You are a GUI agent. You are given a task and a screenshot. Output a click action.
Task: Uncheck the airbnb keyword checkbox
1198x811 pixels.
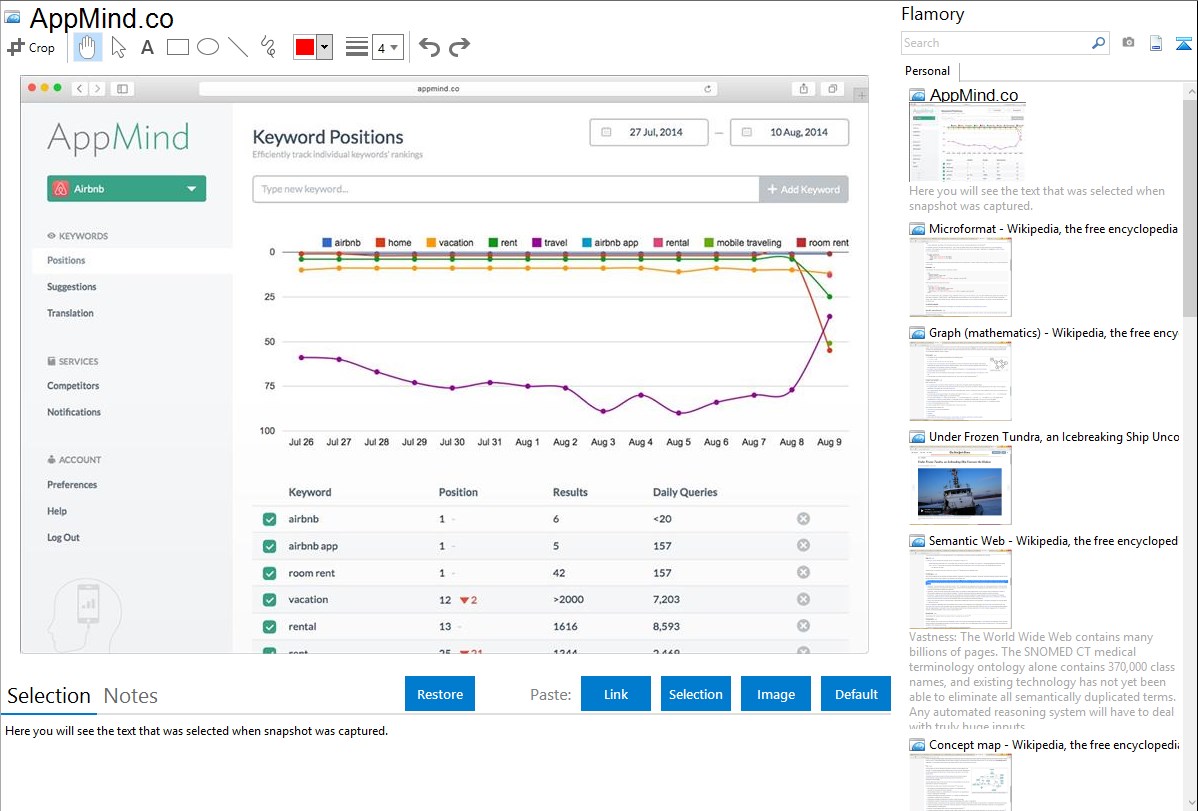[x=269, y=519]
